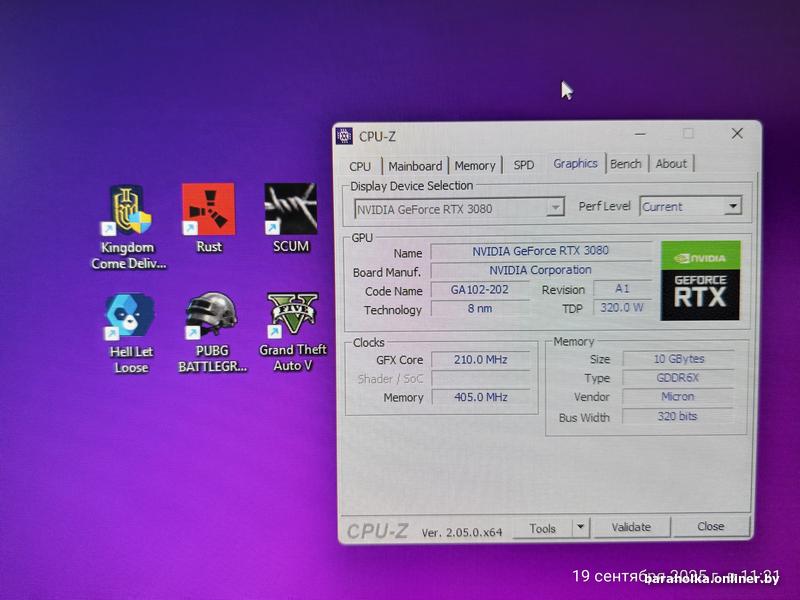Image resolution: width=800 pixels, height=600 pixels.
Task: Select the Hell Let Loose shortcut
Action: (x=130, y=319)
